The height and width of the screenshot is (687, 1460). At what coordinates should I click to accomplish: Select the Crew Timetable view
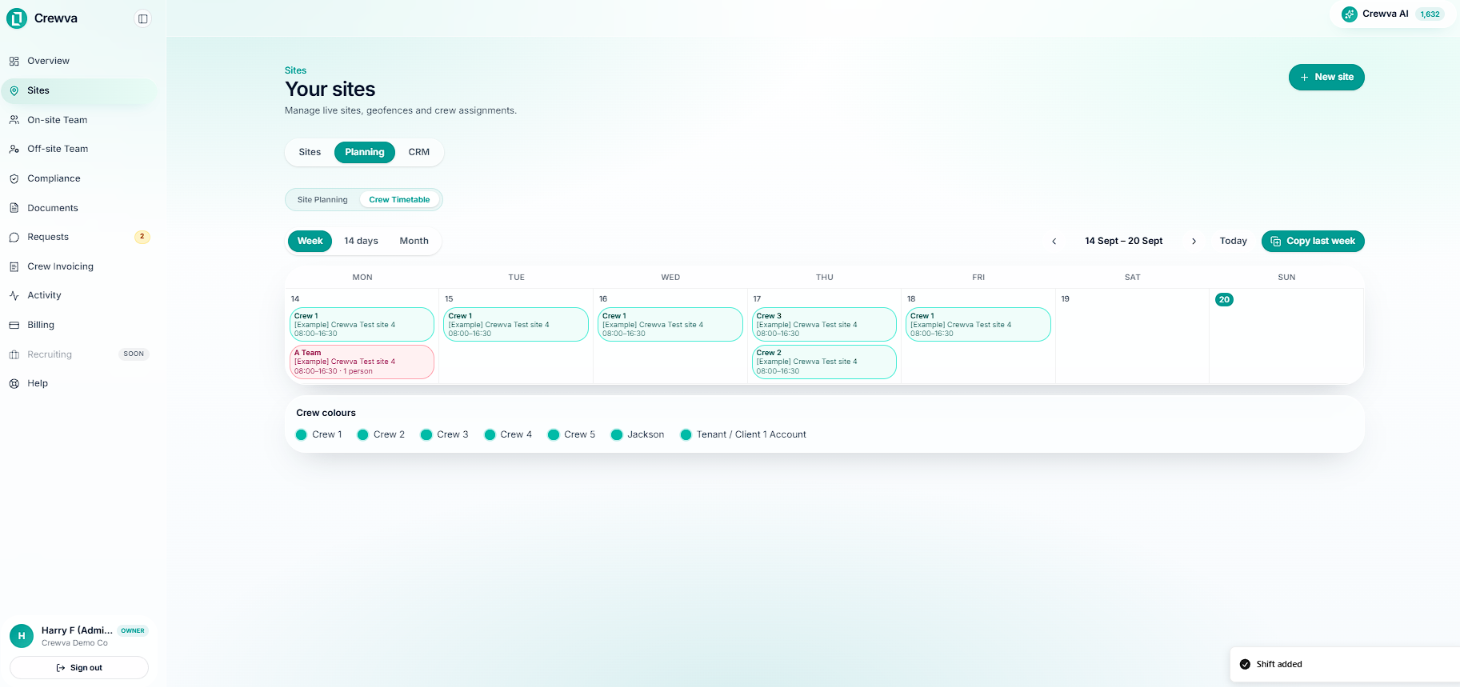pyautogui.click(x=399, y=200)
